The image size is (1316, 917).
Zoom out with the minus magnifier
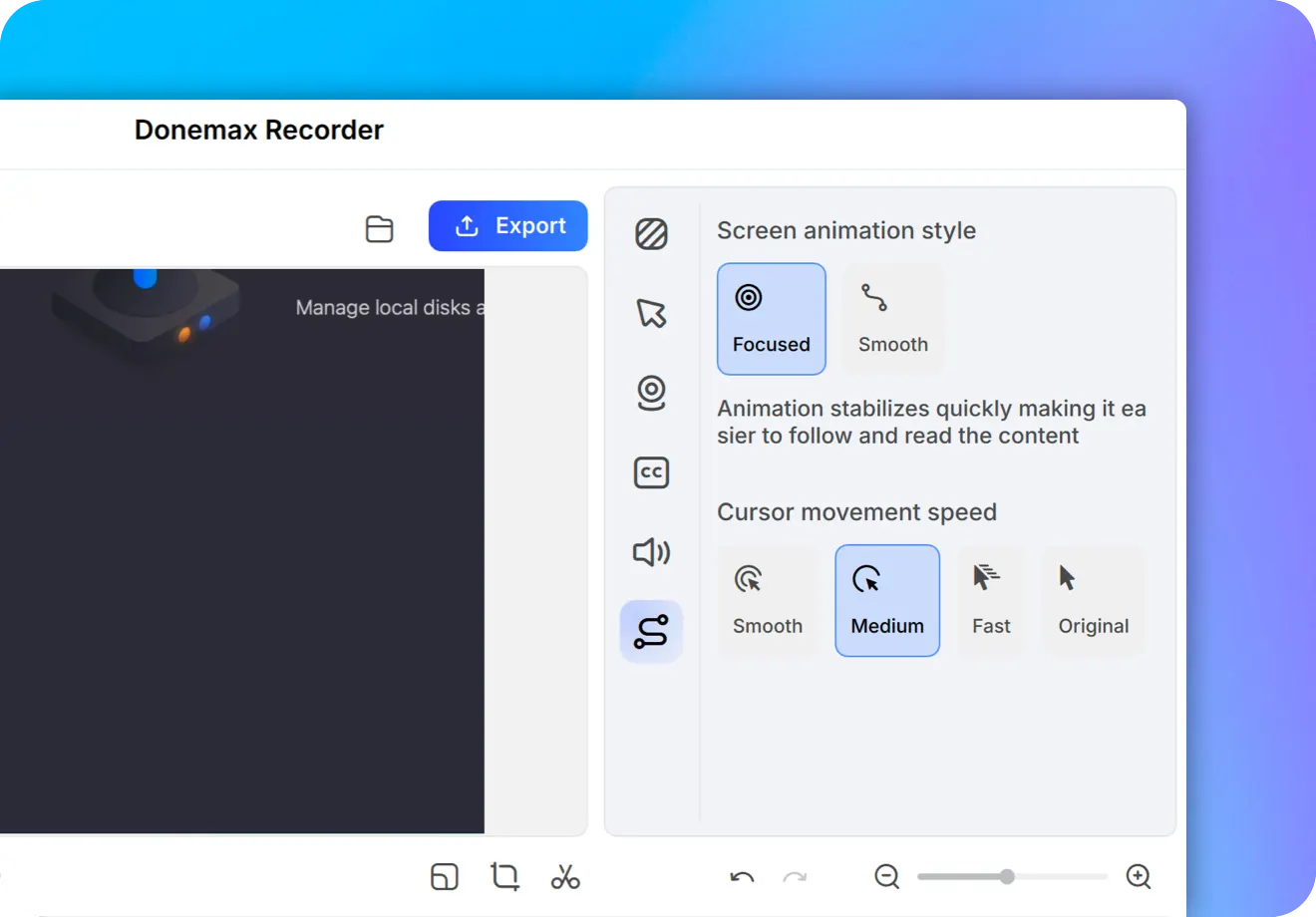point(886,876)
